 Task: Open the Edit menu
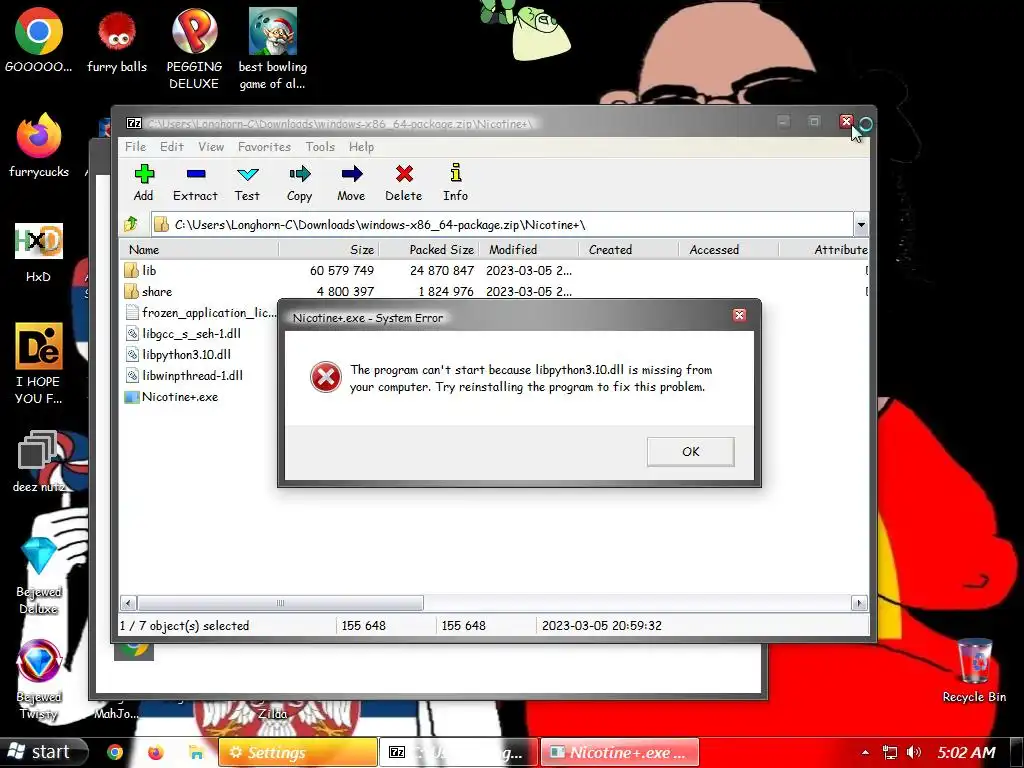click(x=172, y=147)
